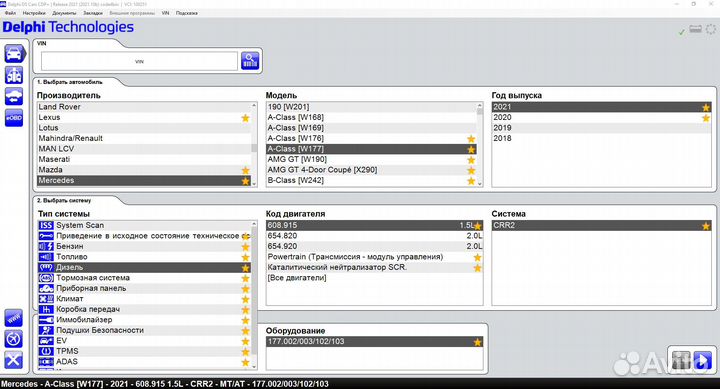Click the ISS System Scan icon
The image size is (720, 389).
[x=46, y=225]
